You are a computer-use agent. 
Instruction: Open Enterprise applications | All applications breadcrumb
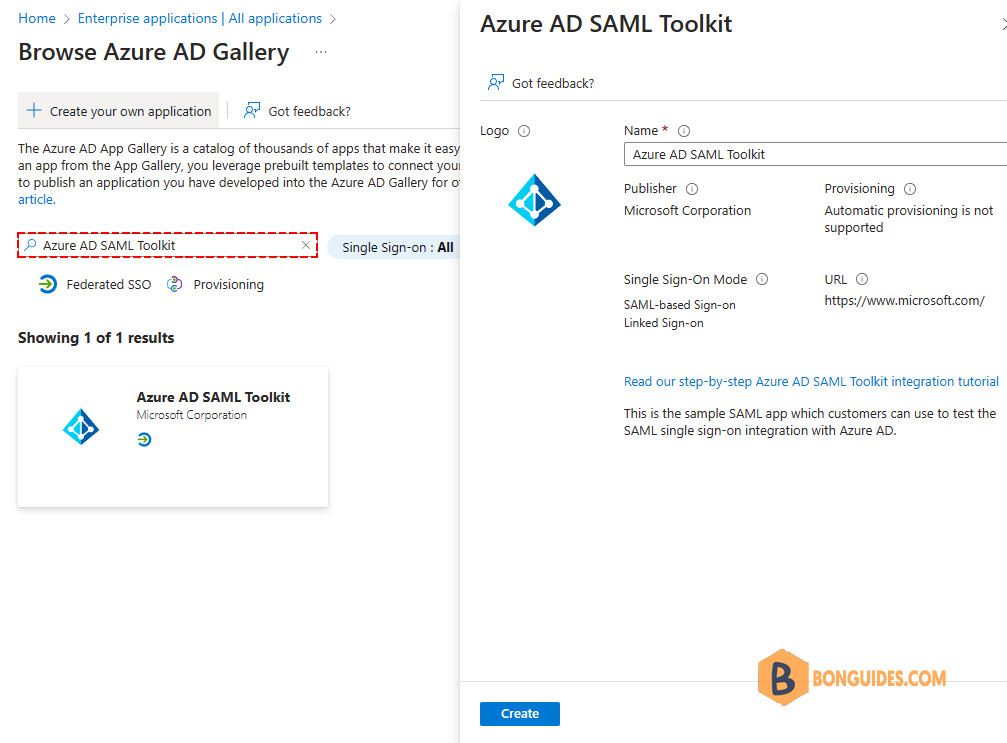[x=200, y=19]
